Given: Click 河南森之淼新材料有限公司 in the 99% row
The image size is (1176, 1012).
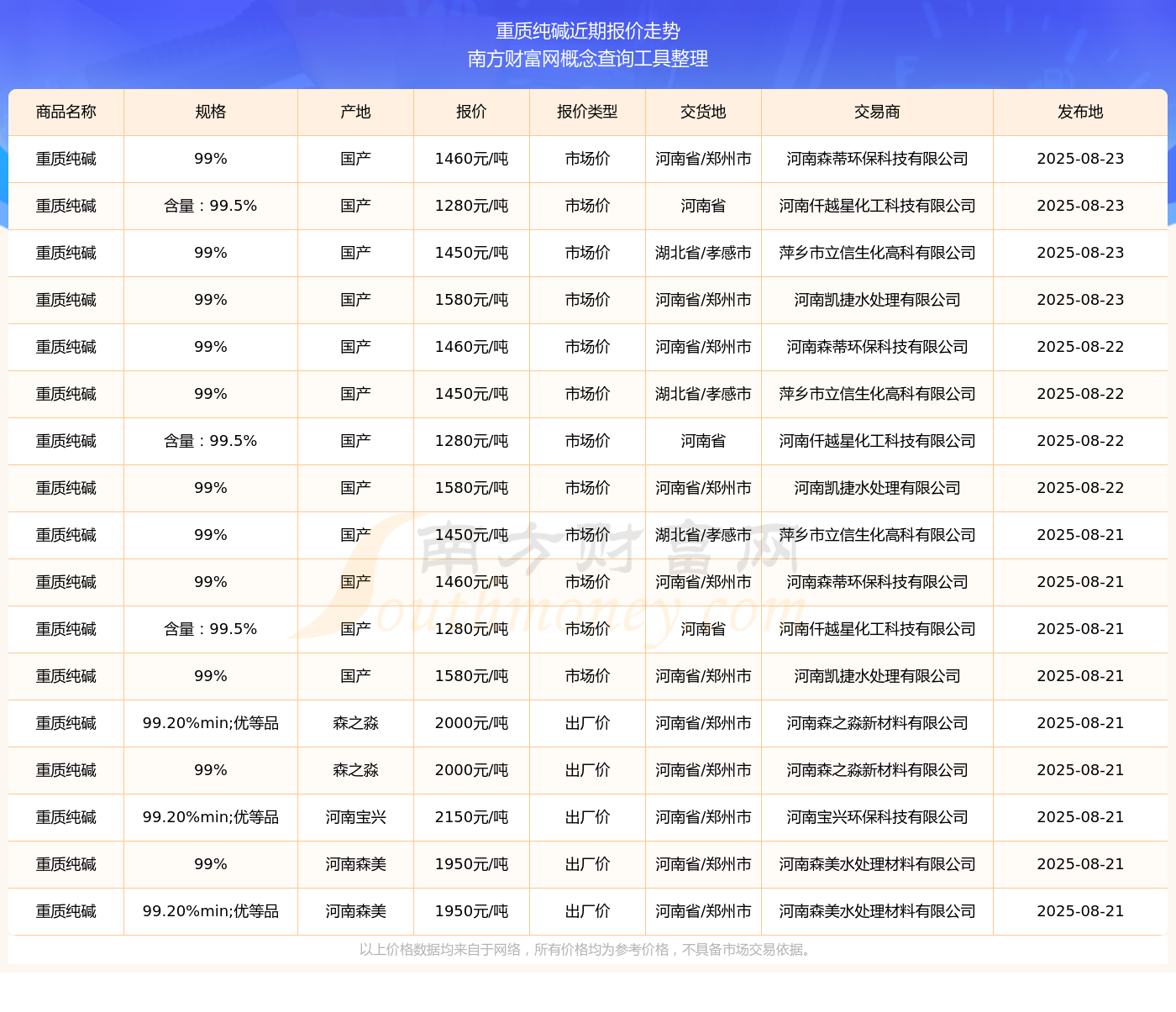Looking at the screenshot, I should [x=878, y=770].
